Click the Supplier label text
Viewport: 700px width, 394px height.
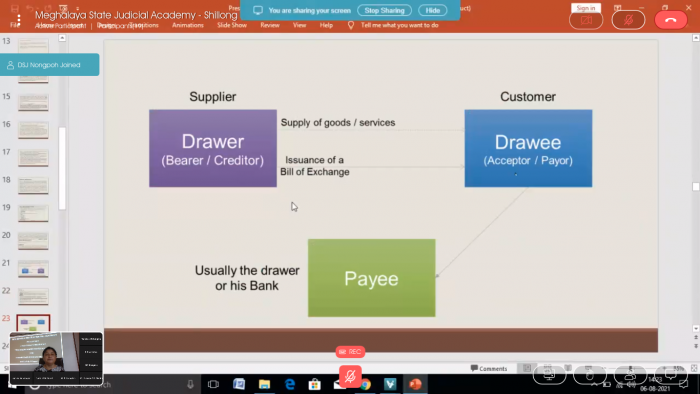pos(212,97)
